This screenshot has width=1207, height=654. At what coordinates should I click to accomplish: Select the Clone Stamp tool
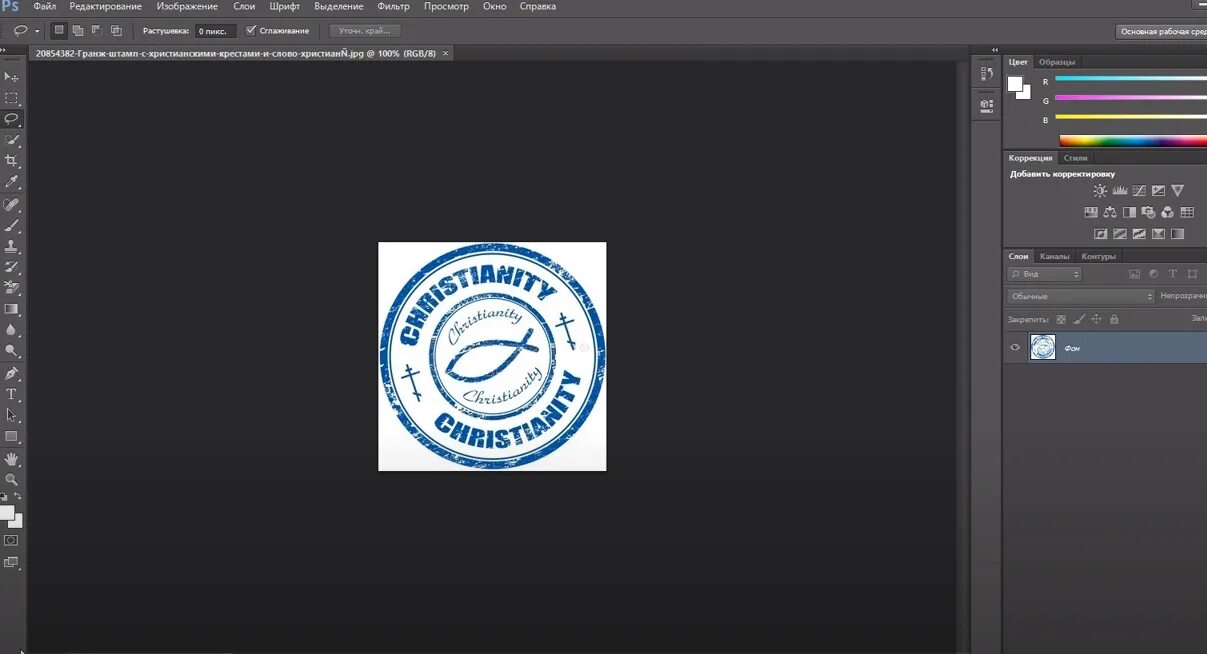pos(12,246)
